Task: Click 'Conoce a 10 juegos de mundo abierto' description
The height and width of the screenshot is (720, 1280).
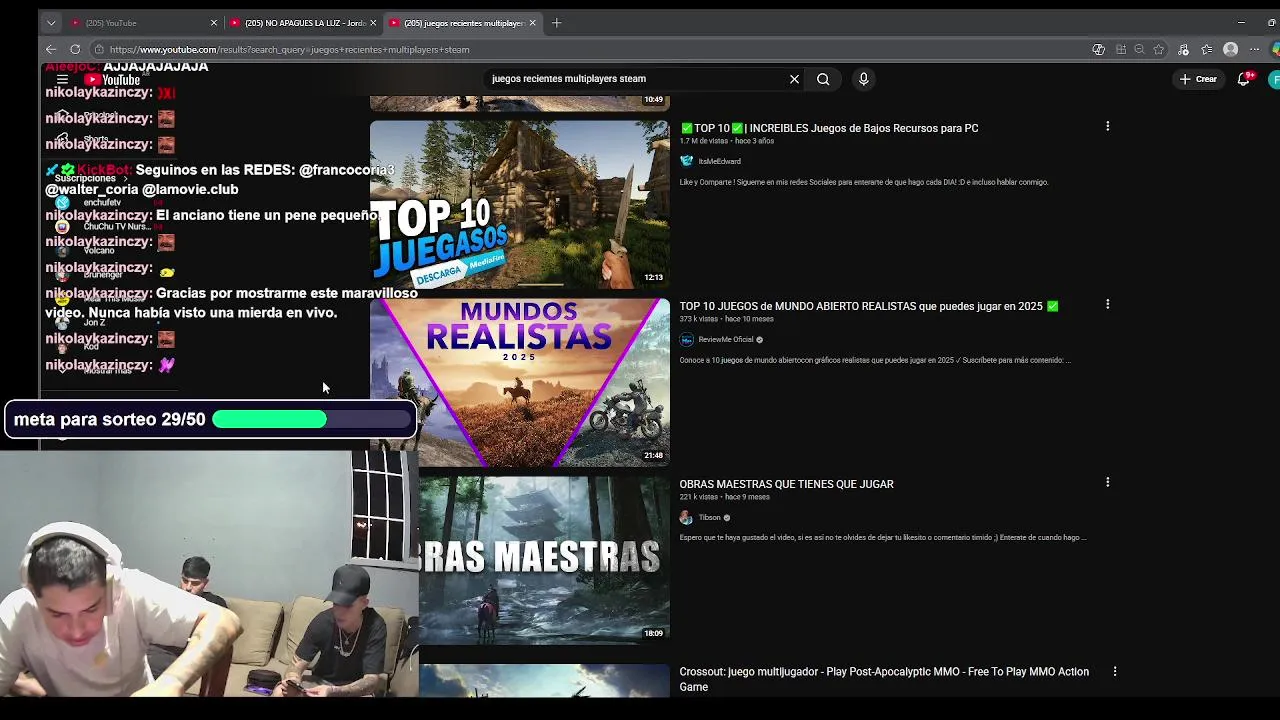Action: [x=875, y=360]
